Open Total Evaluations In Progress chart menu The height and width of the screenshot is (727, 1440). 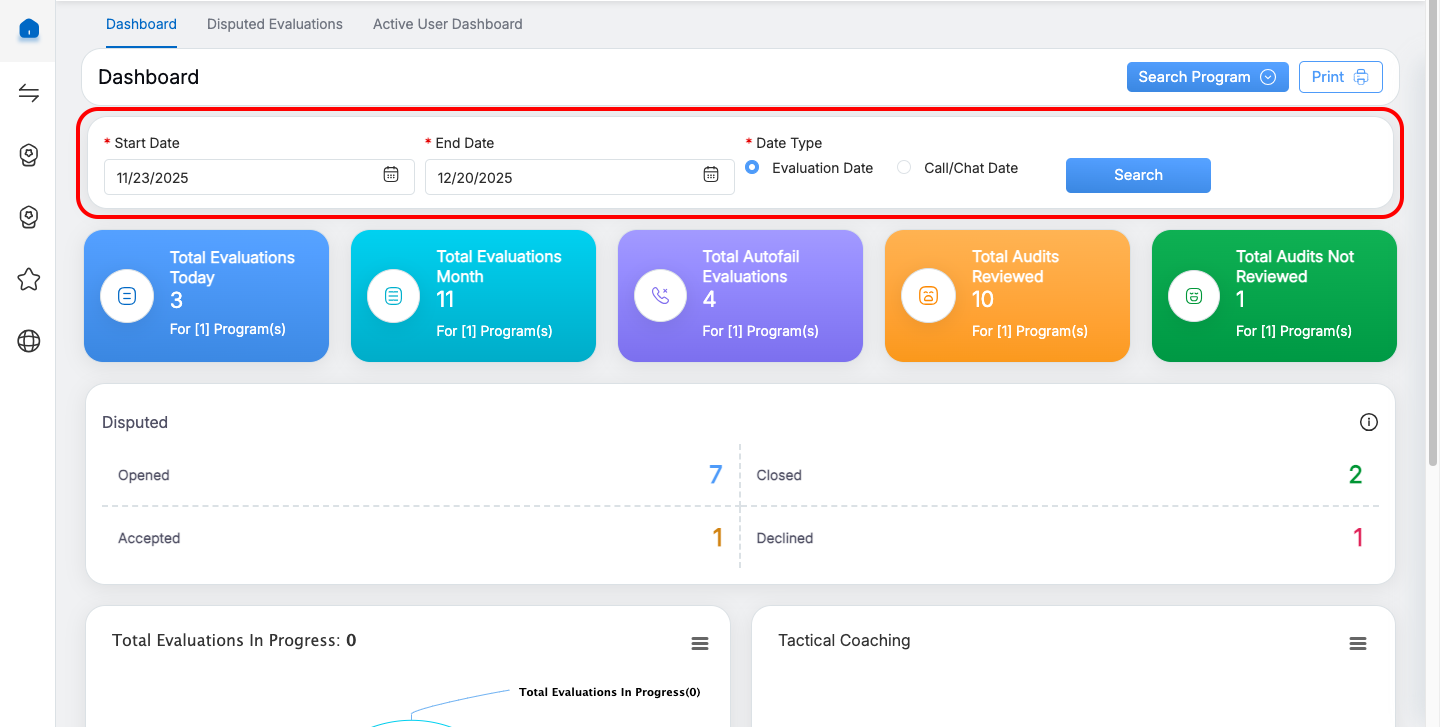click(x=700, y=644)
